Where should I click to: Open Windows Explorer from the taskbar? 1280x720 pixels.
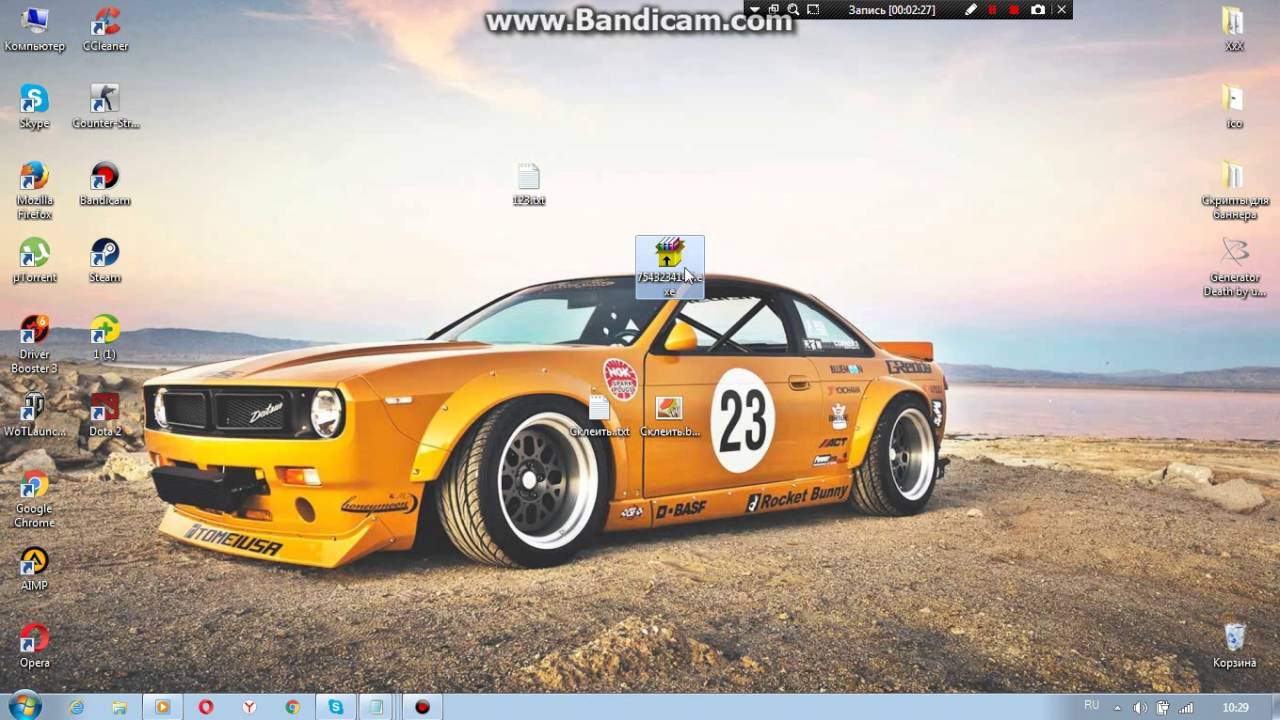pos(119,707)
